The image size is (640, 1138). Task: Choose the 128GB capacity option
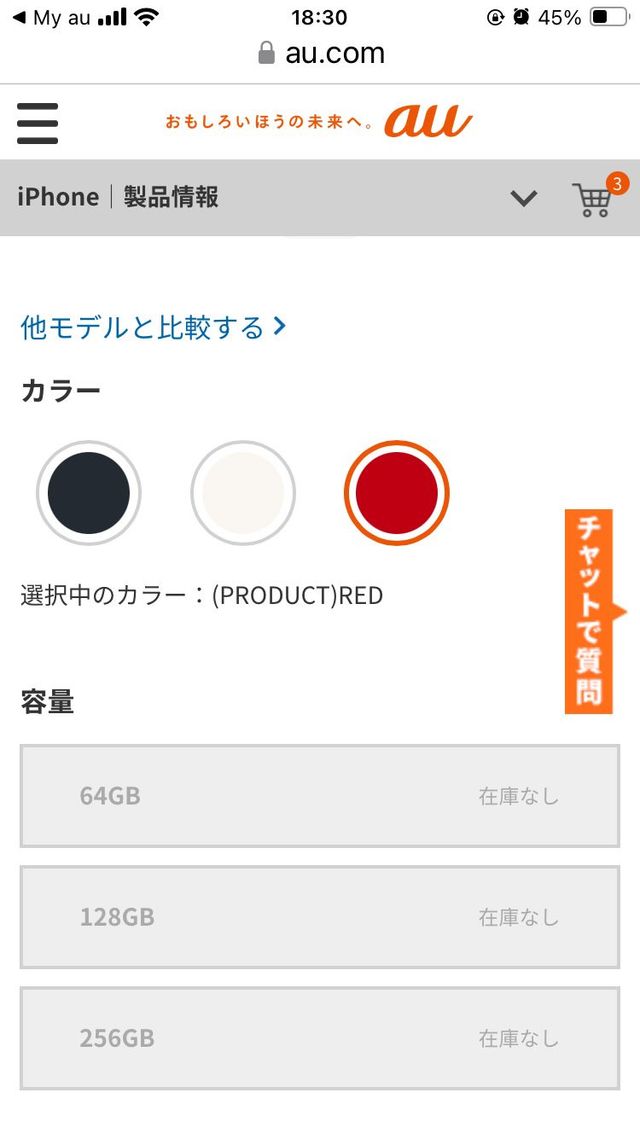(320, 917)
